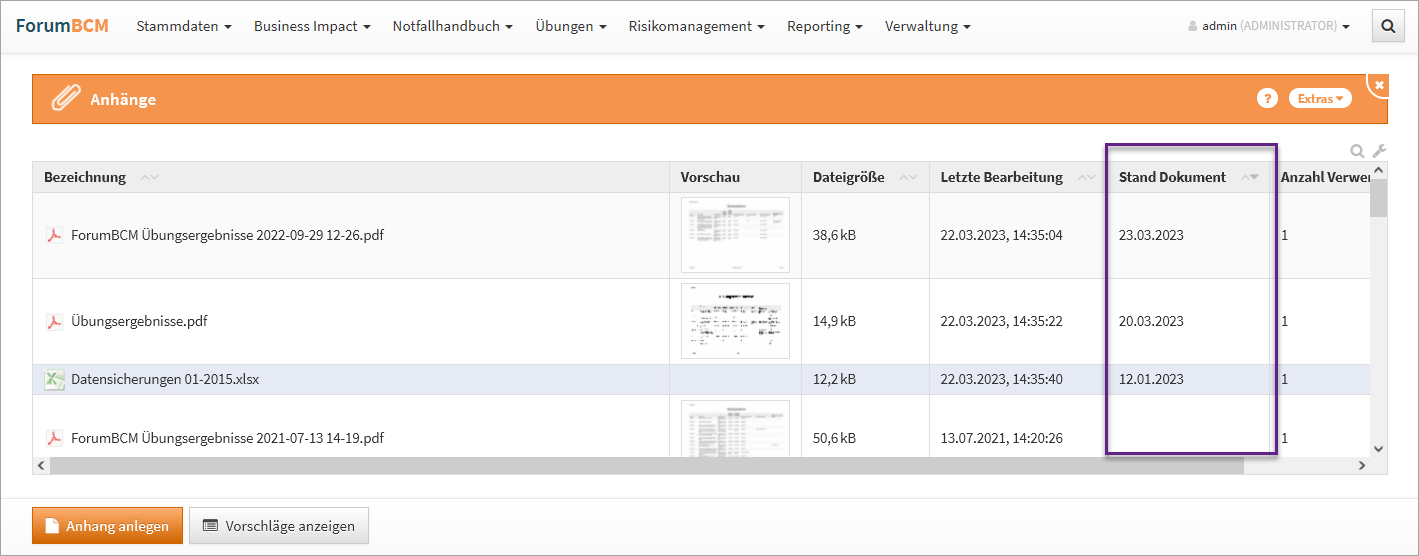Click document date 12.01.2023
The image size is (1419, 556).
[x=1151, y=380]
